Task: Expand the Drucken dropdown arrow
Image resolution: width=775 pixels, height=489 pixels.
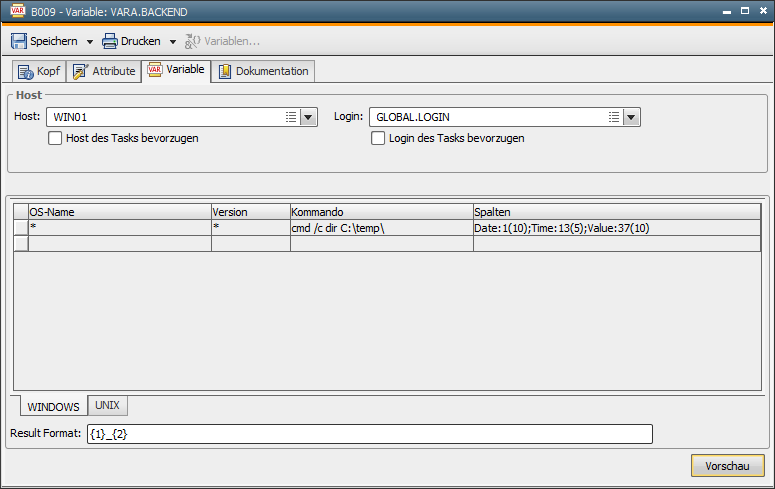Action: click(172, 42)
